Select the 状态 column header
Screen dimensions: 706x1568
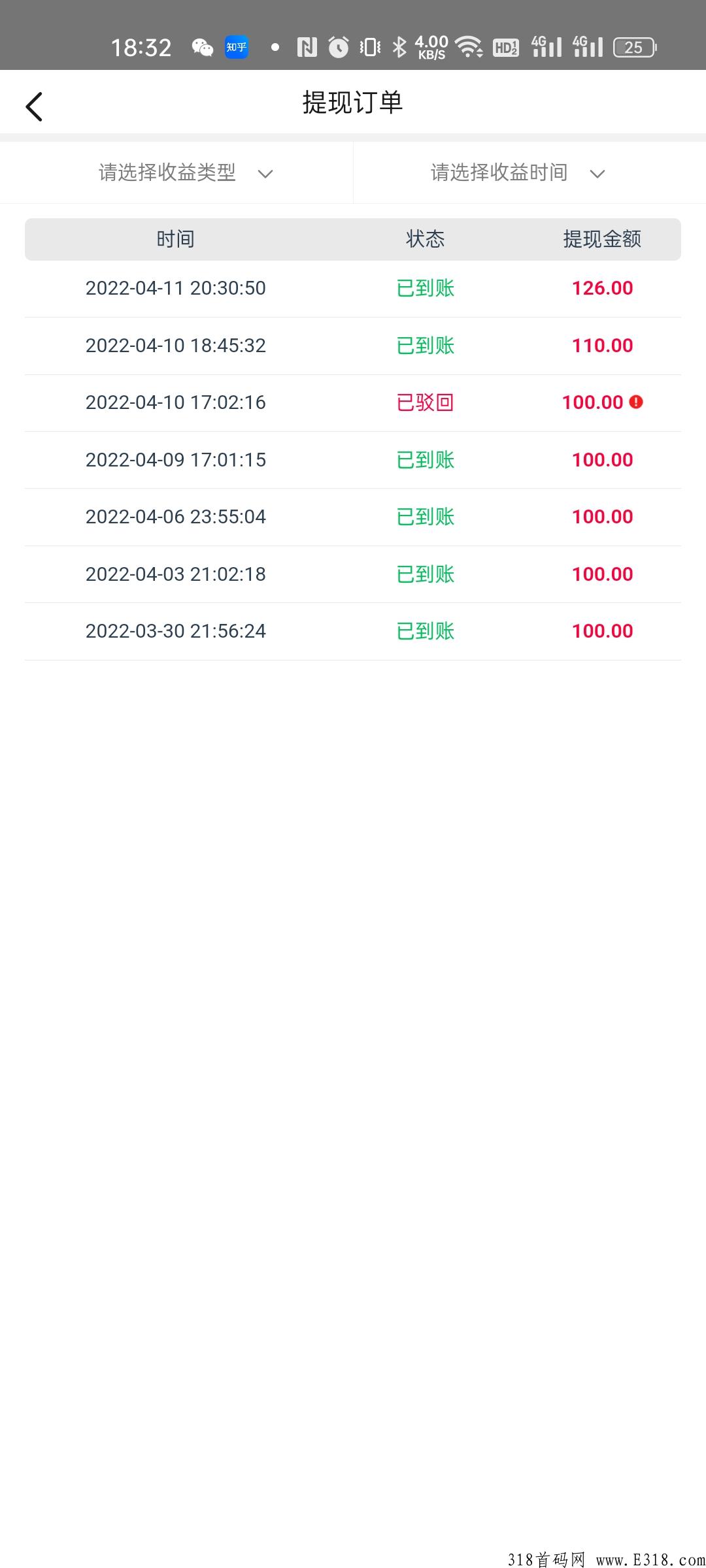coord(426,239)
